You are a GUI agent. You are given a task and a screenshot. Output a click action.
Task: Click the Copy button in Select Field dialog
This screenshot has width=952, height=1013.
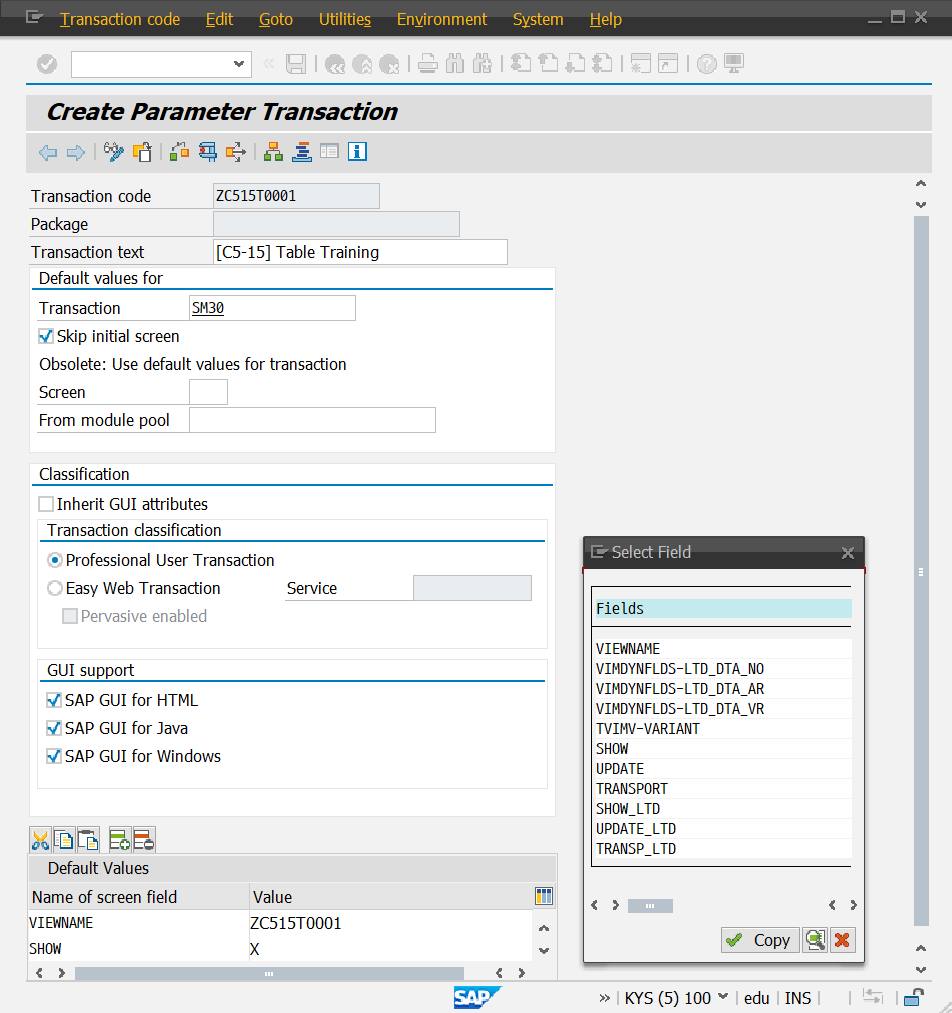coord(760,940)
